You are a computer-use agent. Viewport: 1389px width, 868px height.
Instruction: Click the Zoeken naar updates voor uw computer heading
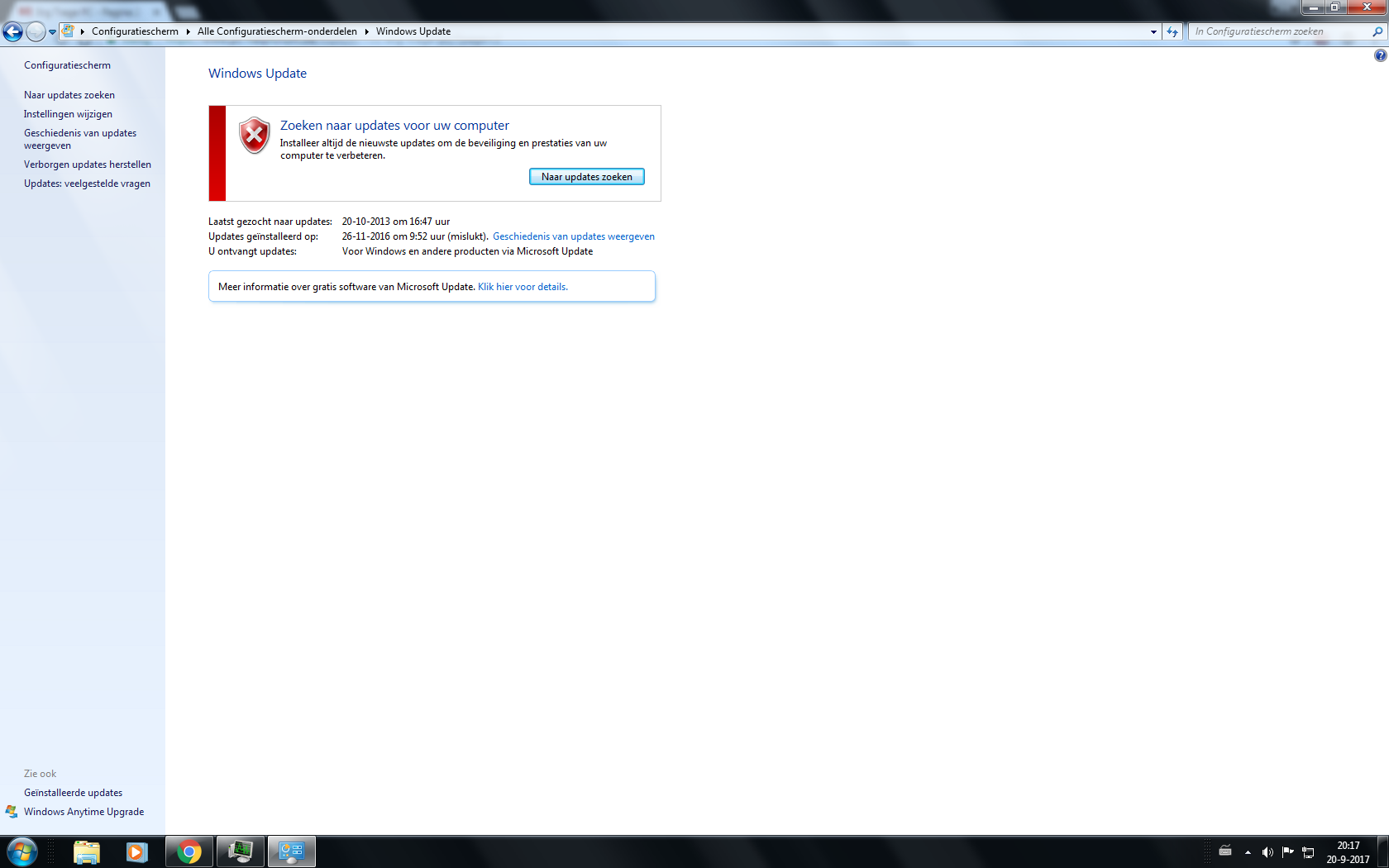point(394,126)
